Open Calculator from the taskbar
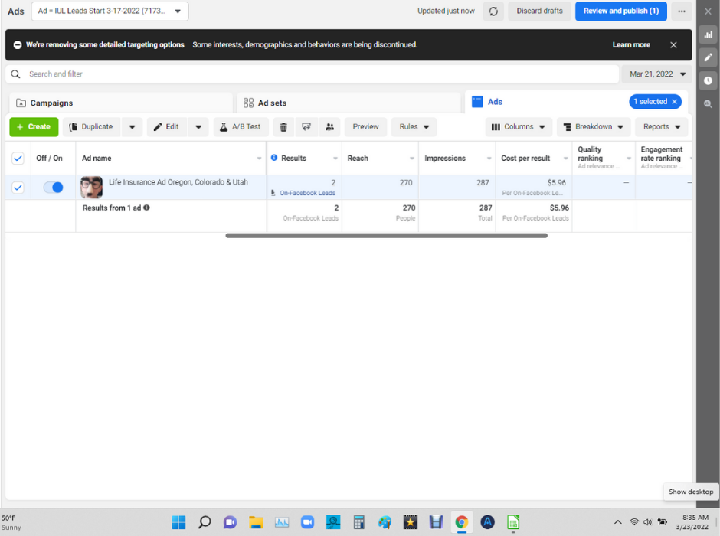 tap(359, 522)
